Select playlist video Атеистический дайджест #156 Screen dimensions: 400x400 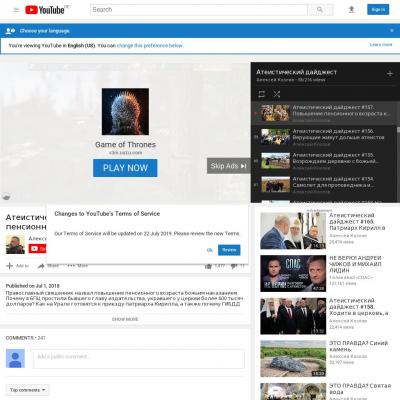[x=324, y=137]
